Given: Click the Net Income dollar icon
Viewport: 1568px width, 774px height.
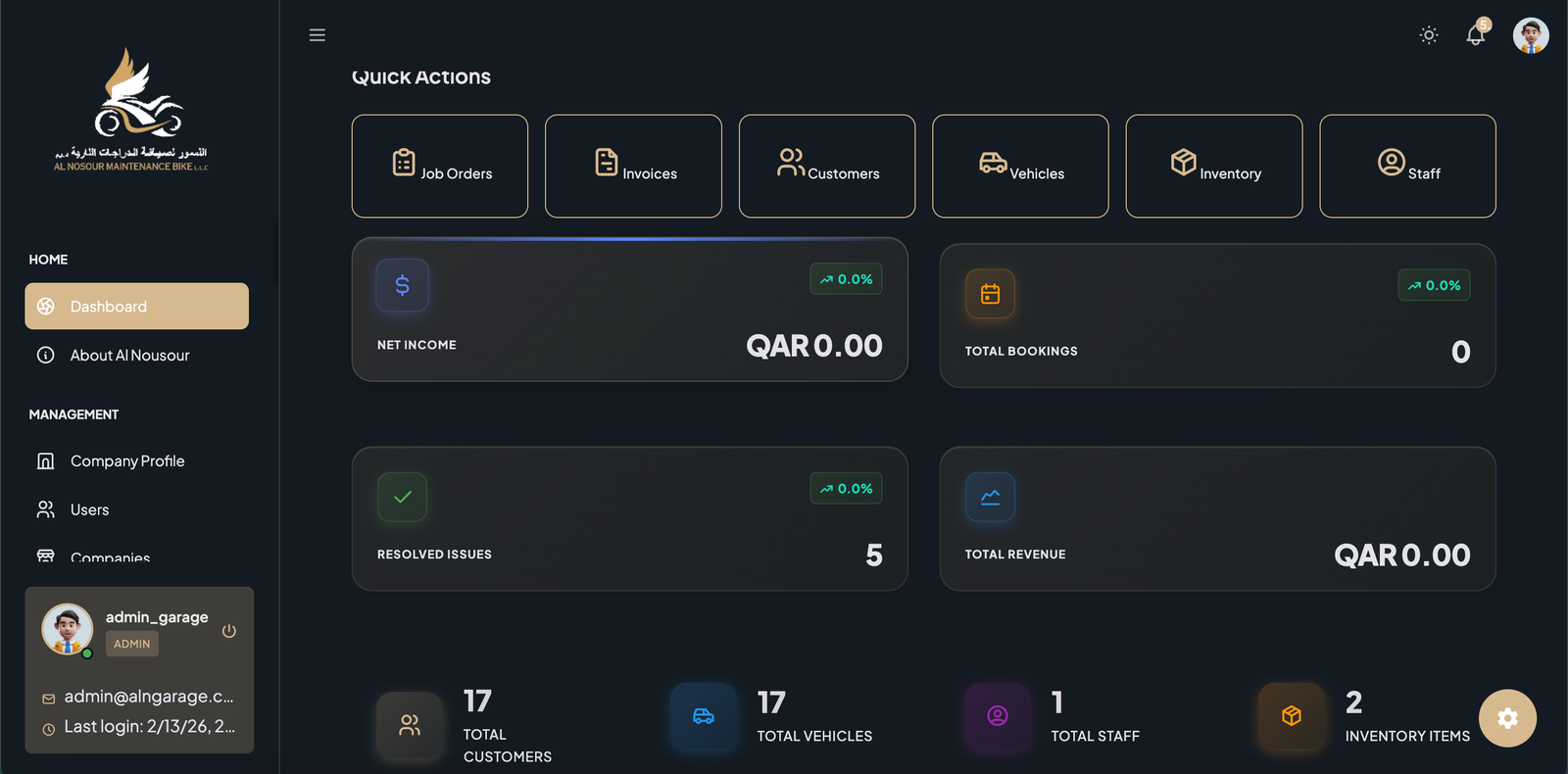Looking at the screenshot, I should (x=402, y=285).
